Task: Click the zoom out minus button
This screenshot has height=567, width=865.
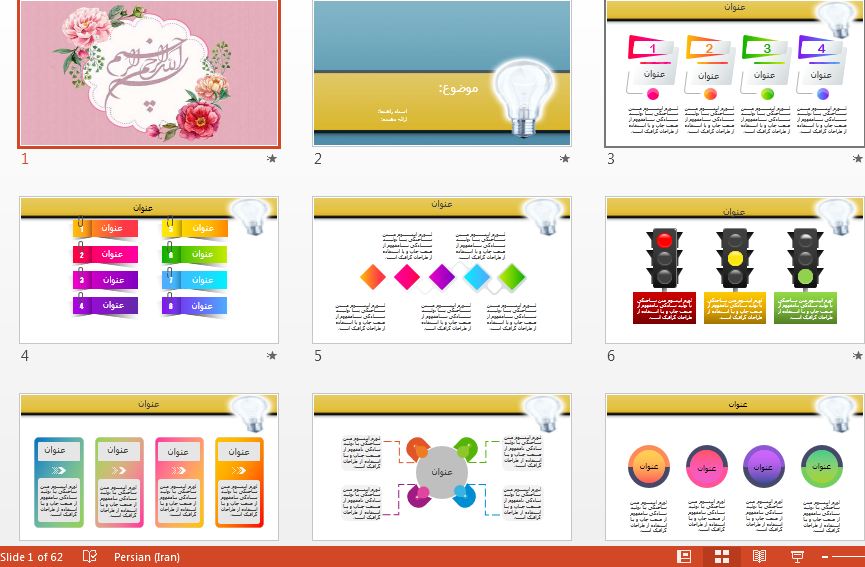Action: (826, 556)
